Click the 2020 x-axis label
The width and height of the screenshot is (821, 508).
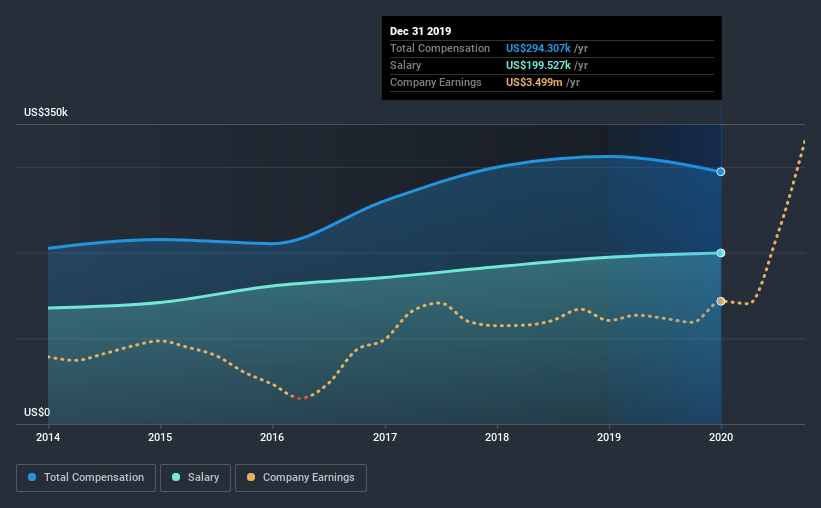coord(721,437)
